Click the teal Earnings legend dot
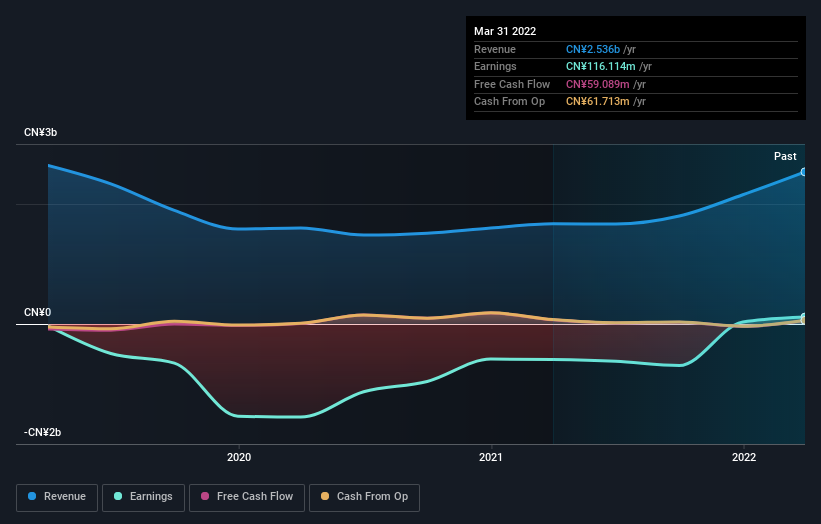821x524 pixels. [x=119, y=497]
